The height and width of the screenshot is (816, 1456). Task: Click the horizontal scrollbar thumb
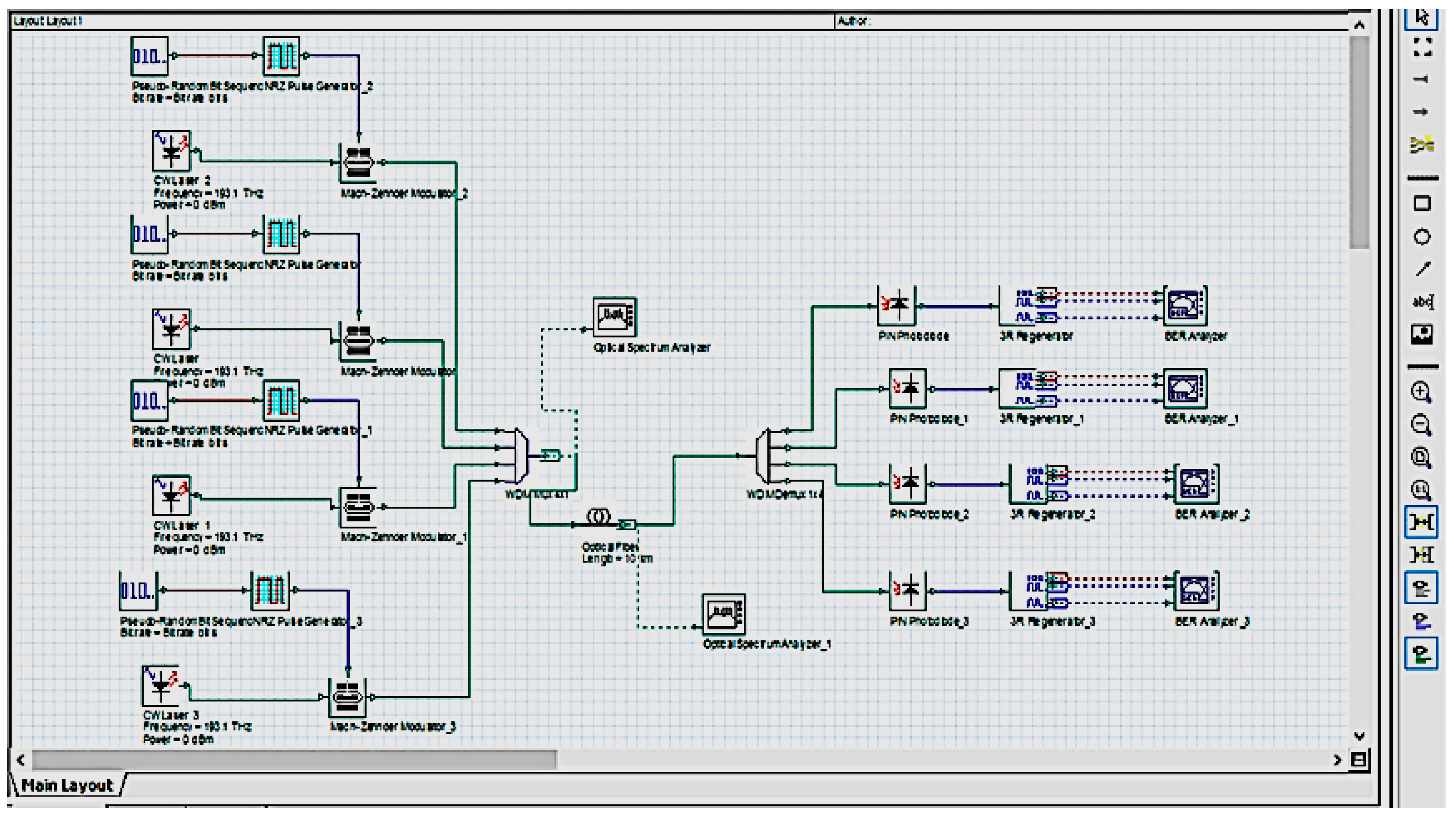click(x=294, y=760)
